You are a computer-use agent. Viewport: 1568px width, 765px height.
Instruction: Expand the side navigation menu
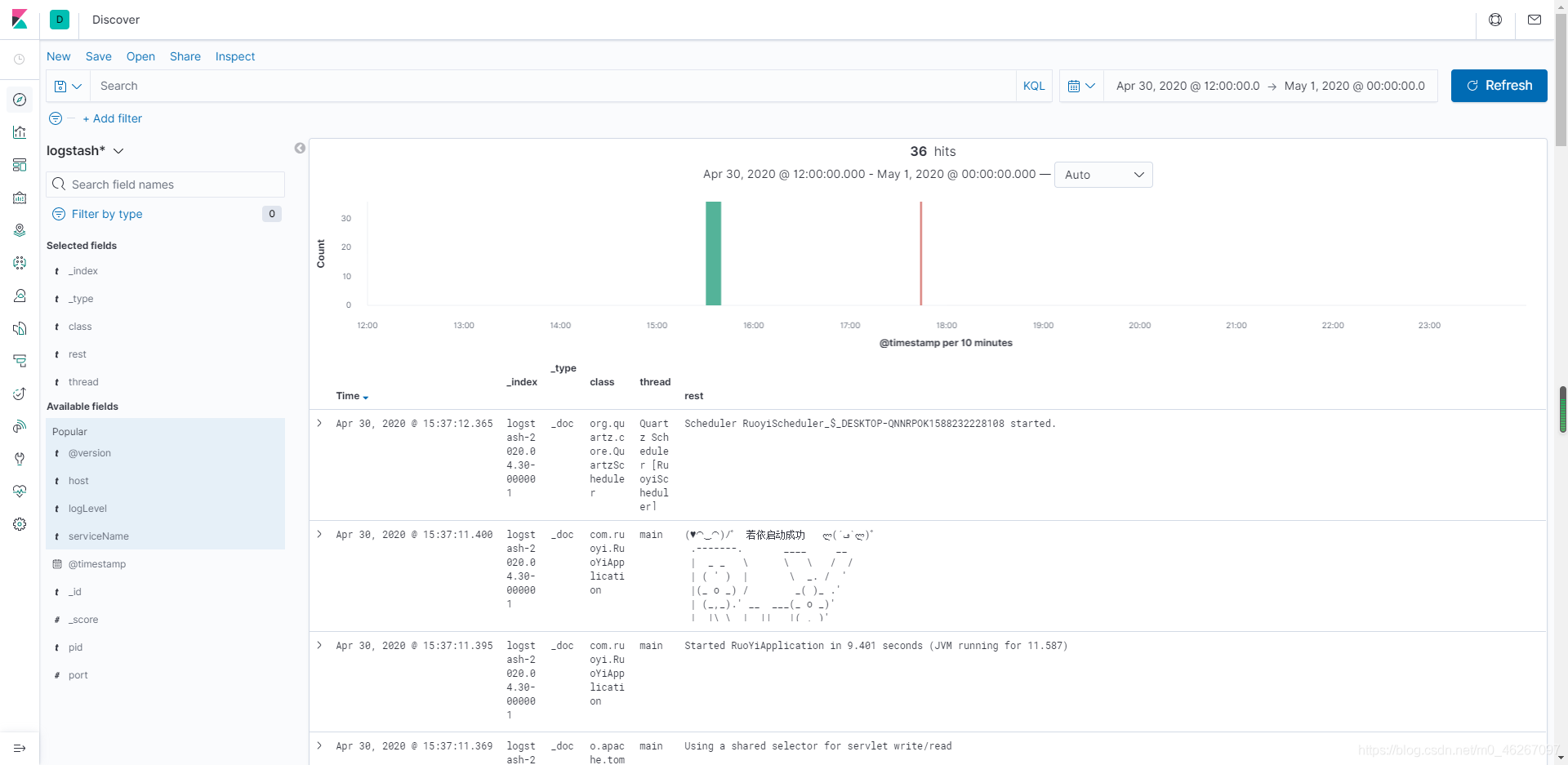point(20,748)
